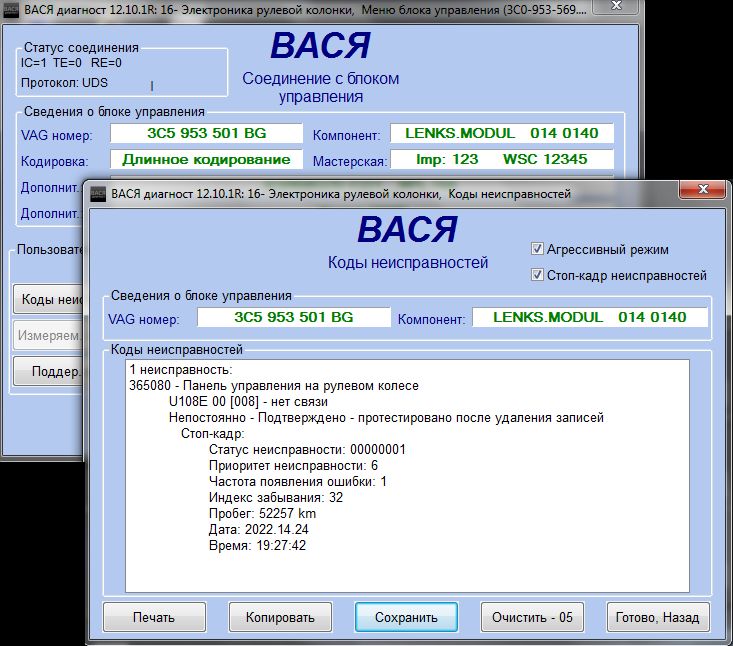
Task: Select the Непостоянно - Подтверждено status line
Action: click(386, 417)
